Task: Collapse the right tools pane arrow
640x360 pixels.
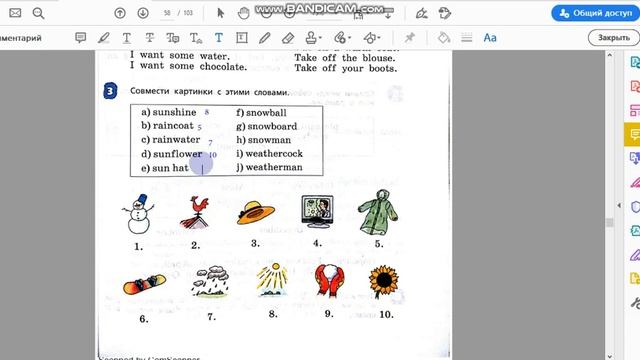Action: 619,205
